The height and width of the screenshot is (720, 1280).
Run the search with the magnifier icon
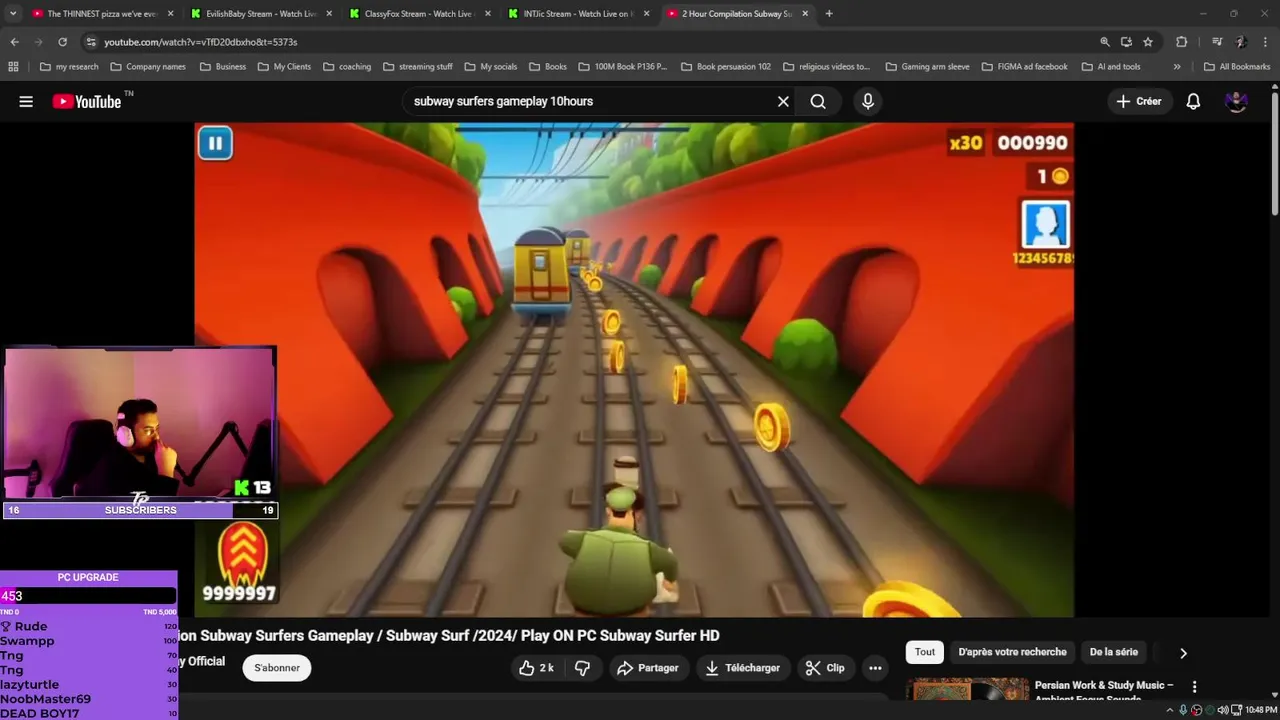point(818,101)
